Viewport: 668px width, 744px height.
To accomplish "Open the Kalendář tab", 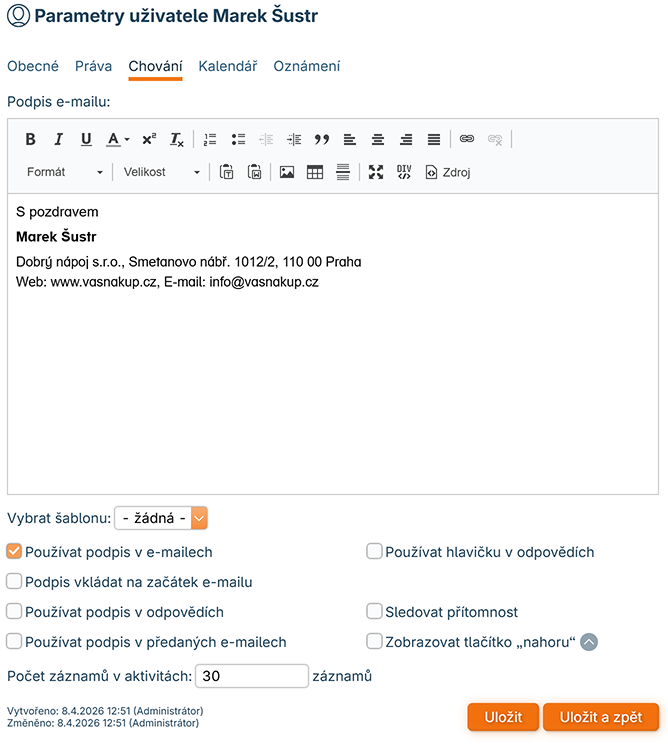I will click(228, 66).
